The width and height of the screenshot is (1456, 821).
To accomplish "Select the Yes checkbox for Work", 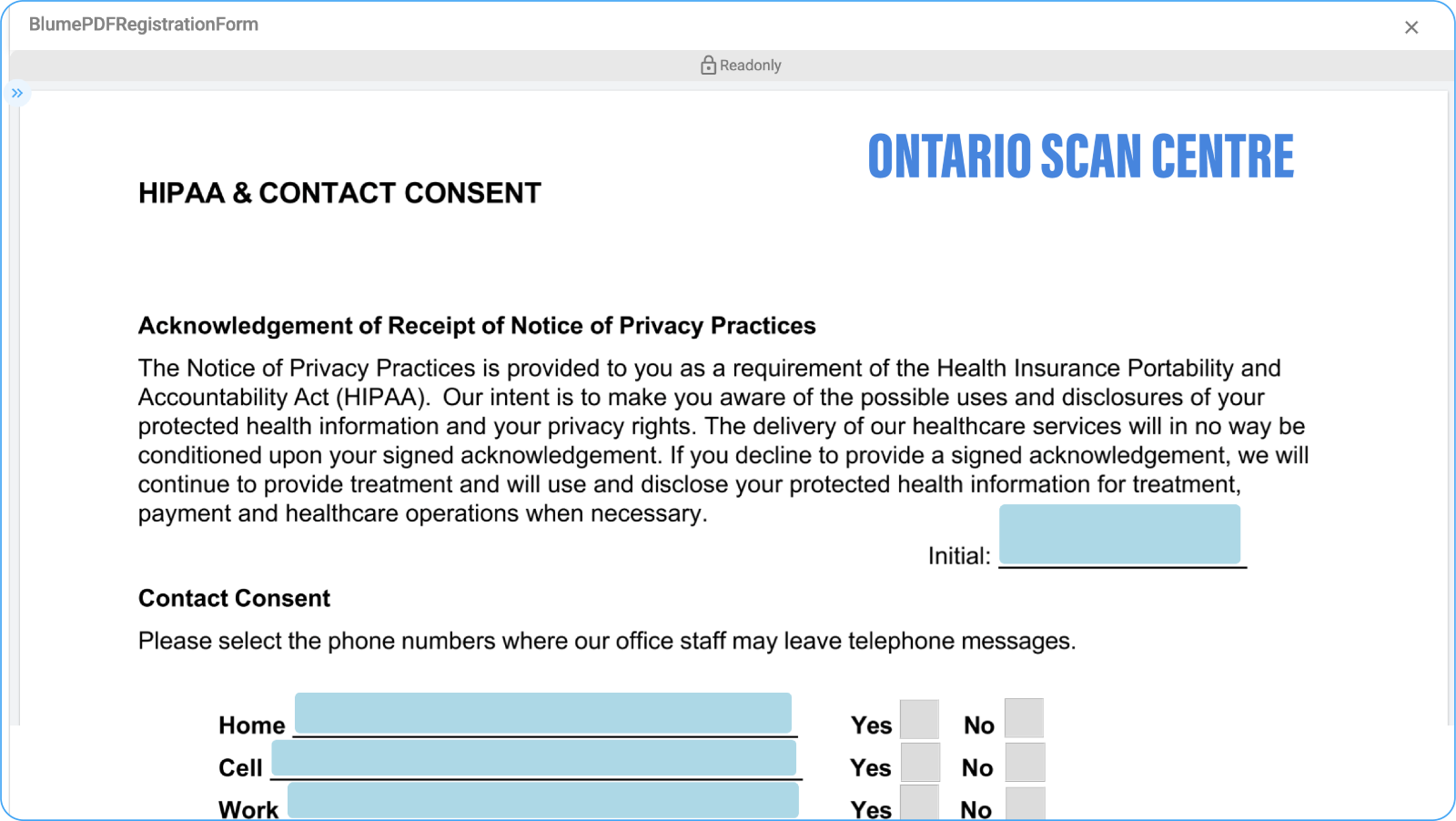I will (x=919, y=803).
